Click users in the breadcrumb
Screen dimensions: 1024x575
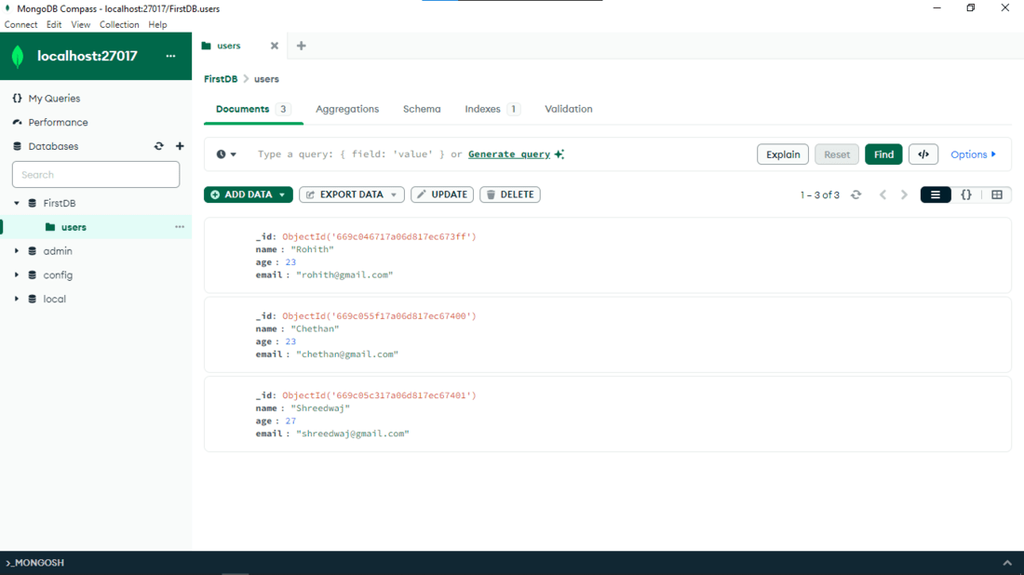coord(266,79)
